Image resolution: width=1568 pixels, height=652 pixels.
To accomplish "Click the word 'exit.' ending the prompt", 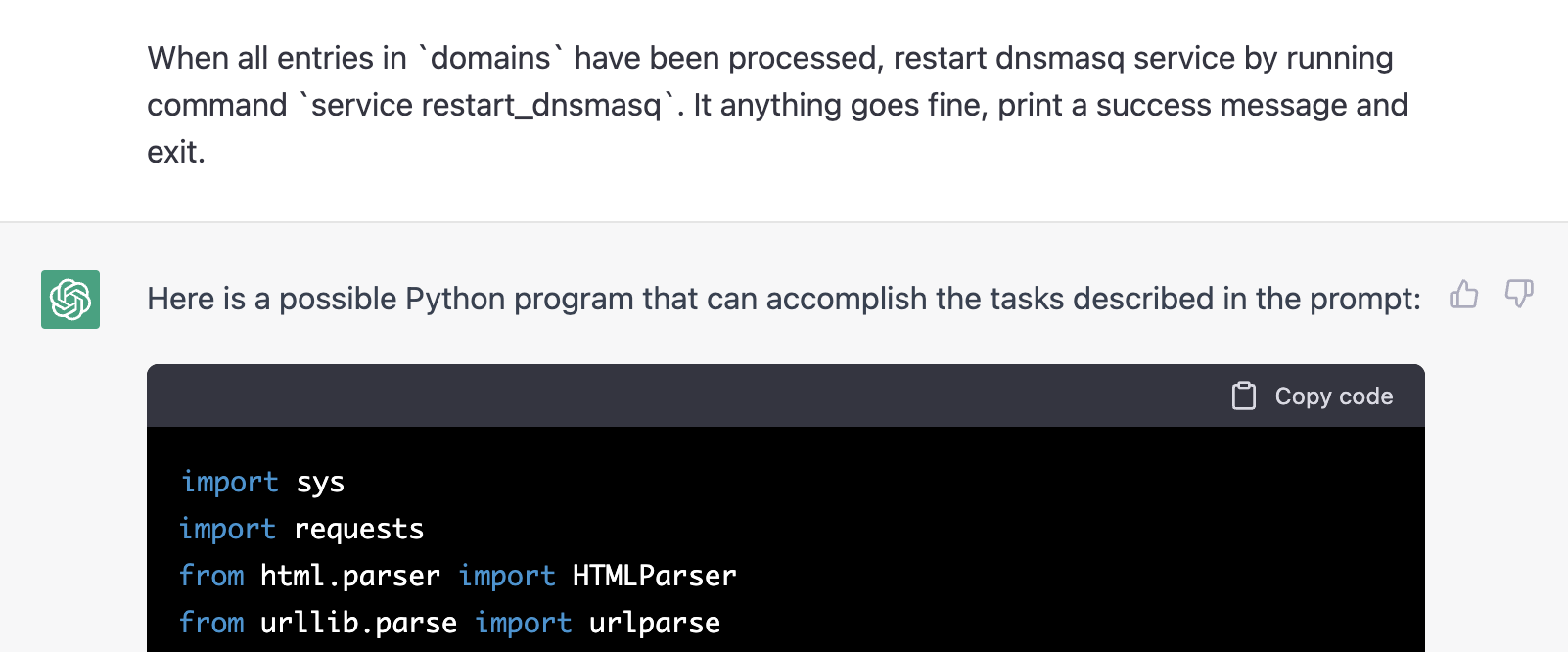I will pyautogui.click(x=176, y=152).
